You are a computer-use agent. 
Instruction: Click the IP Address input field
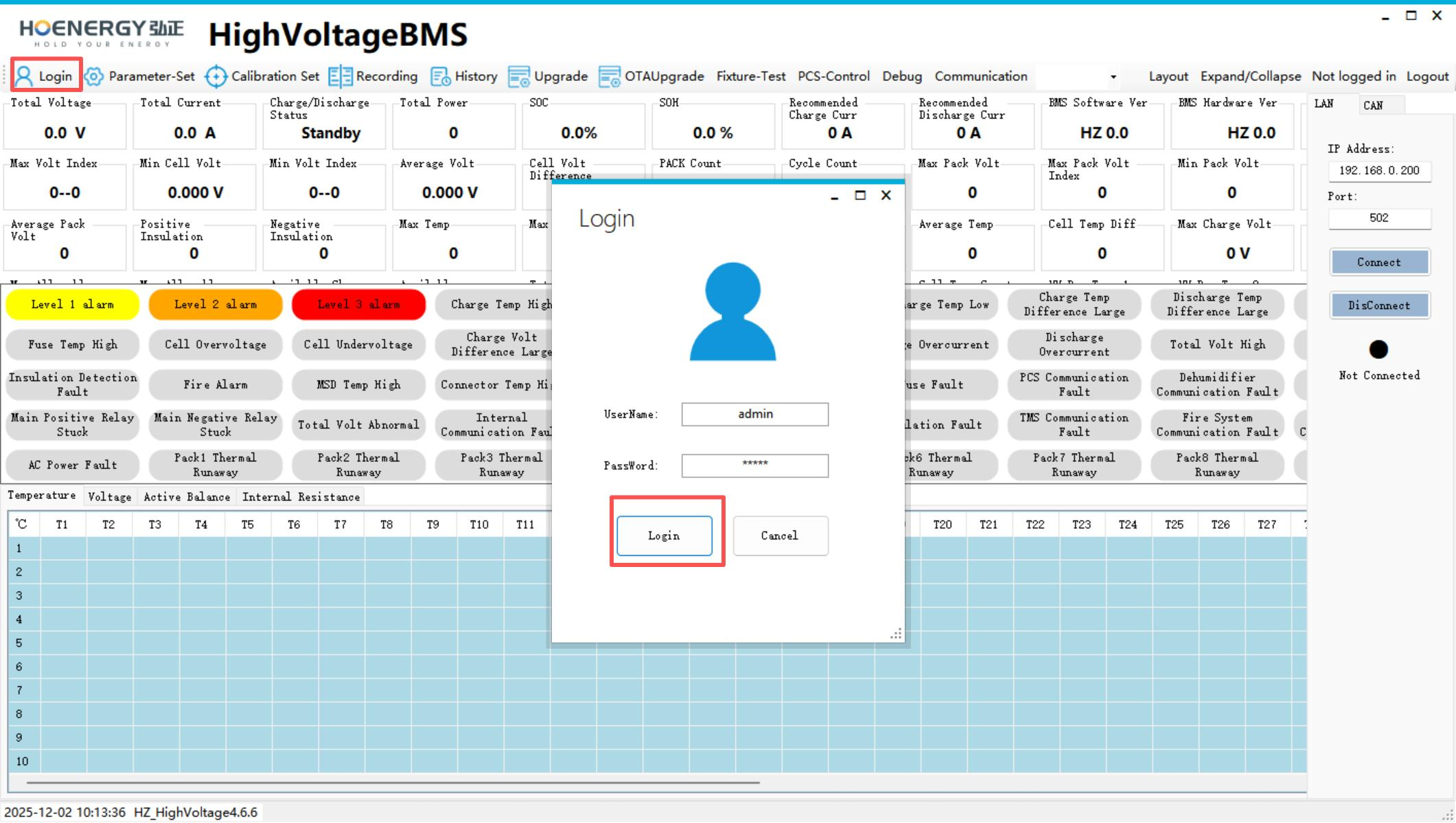click(x=1379, y=170)
